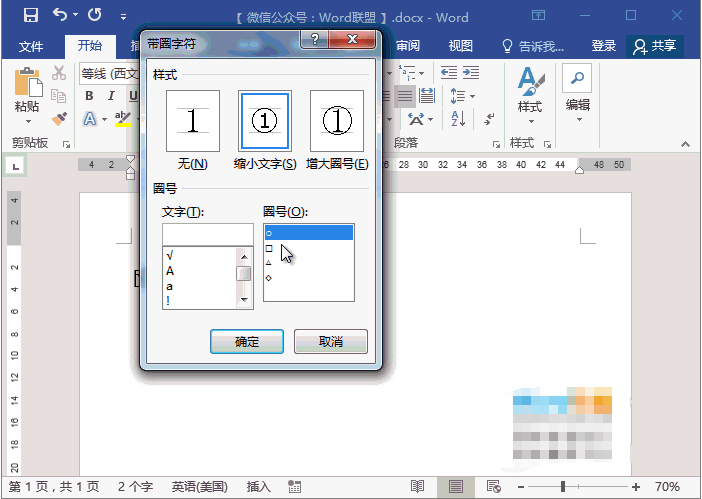
Task: Open the 剪贴板 dialog launcher
Action: [66, 144]
